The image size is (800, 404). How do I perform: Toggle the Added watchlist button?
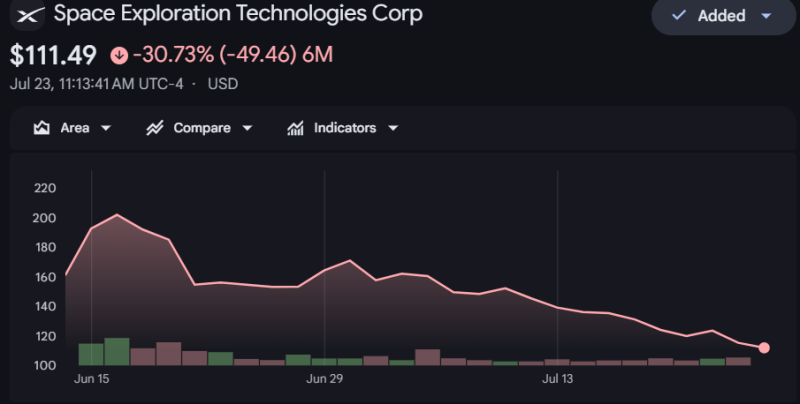(x=723, y=16)
